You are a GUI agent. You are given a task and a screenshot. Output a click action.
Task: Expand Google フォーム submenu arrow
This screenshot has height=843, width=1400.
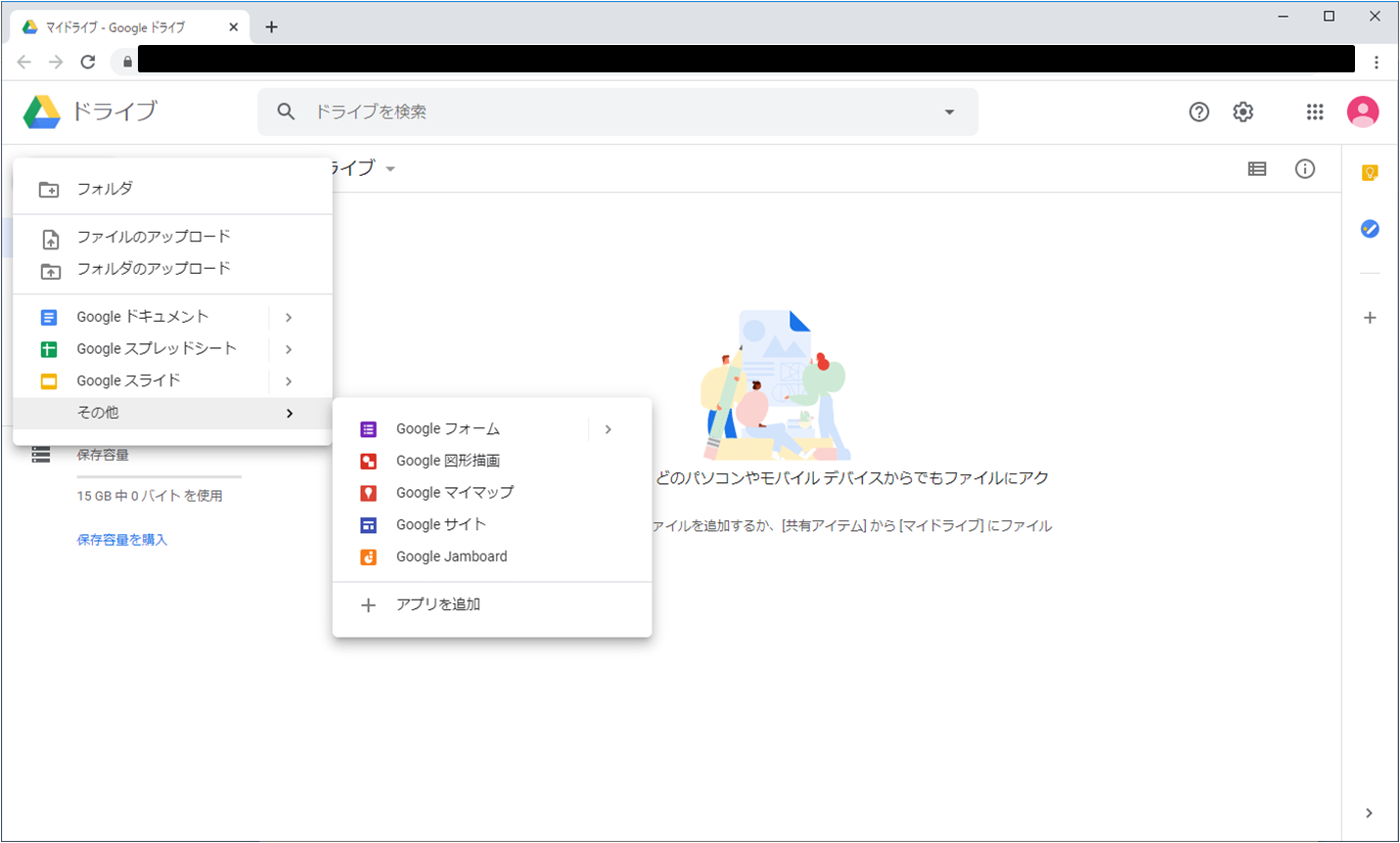609,429
